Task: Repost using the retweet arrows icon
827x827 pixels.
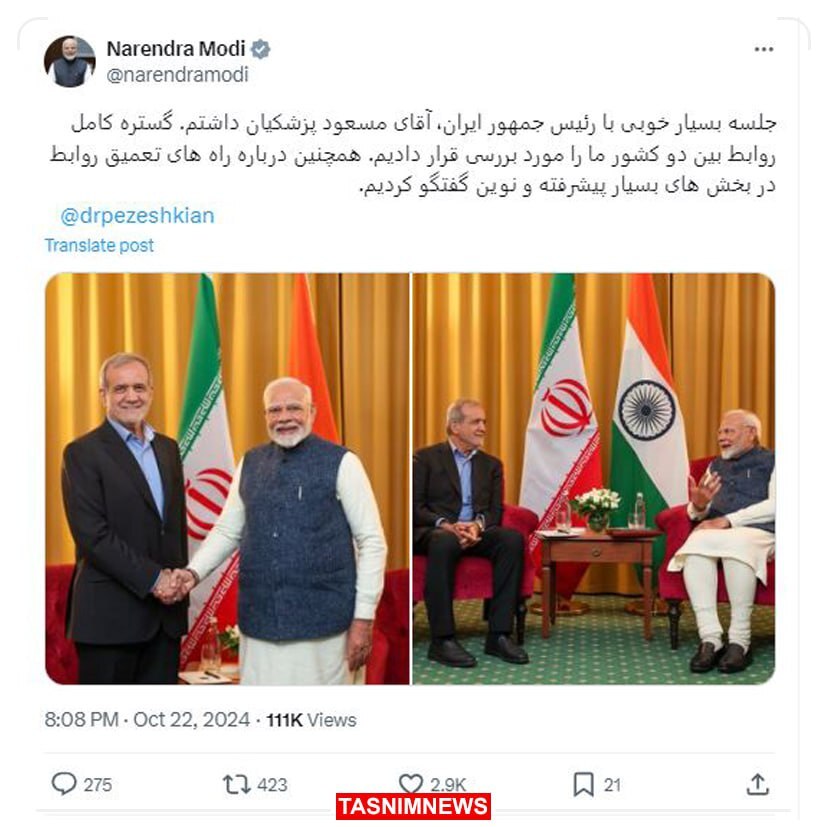Action: click(236, 784)
